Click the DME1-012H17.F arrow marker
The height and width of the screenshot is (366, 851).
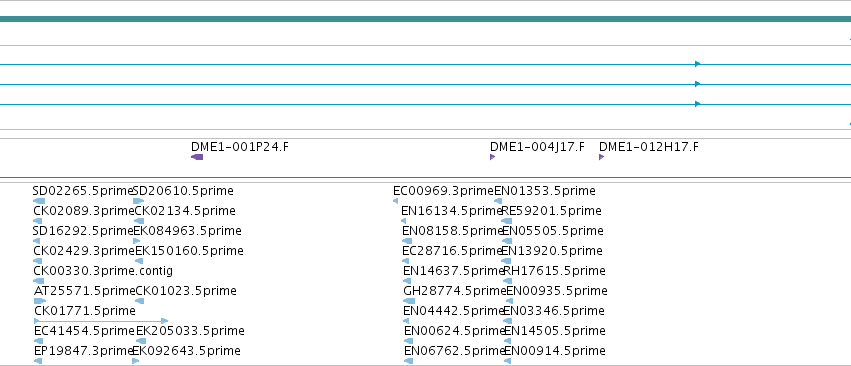click(601, 157)
